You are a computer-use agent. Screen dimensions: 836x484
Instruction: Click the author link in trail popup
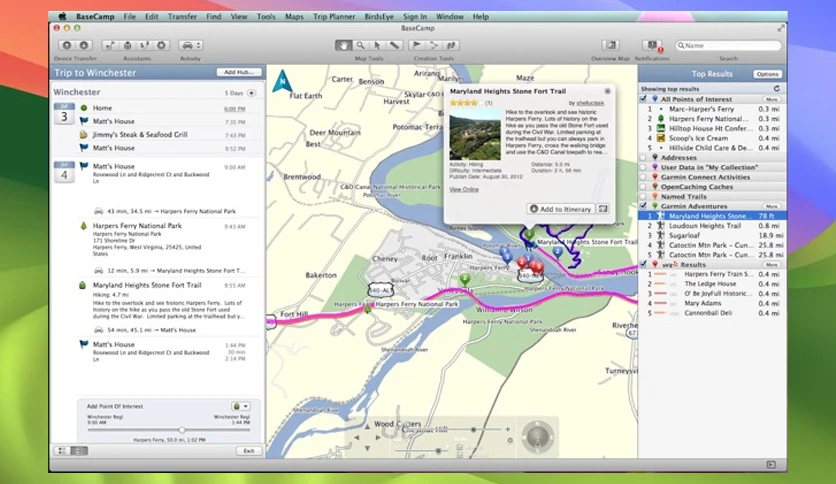pos(590,103)
